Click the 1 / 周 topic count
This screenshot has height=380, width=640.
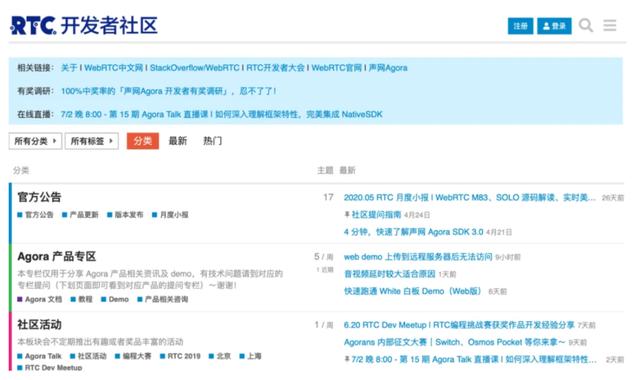coord(324,325)
